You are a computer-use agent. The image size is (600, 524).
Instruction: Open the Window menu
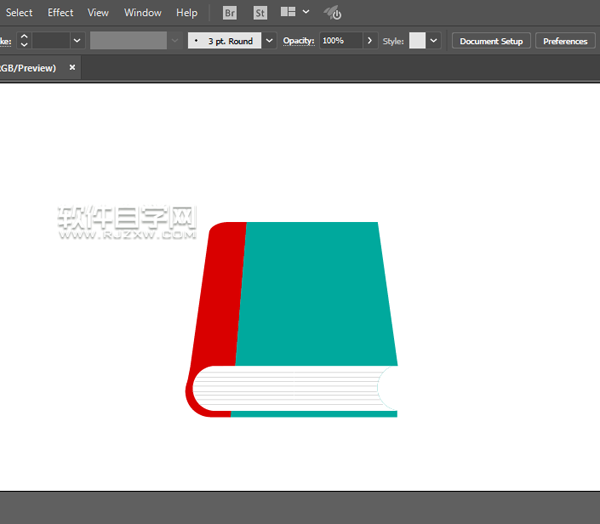click(143, 13)
